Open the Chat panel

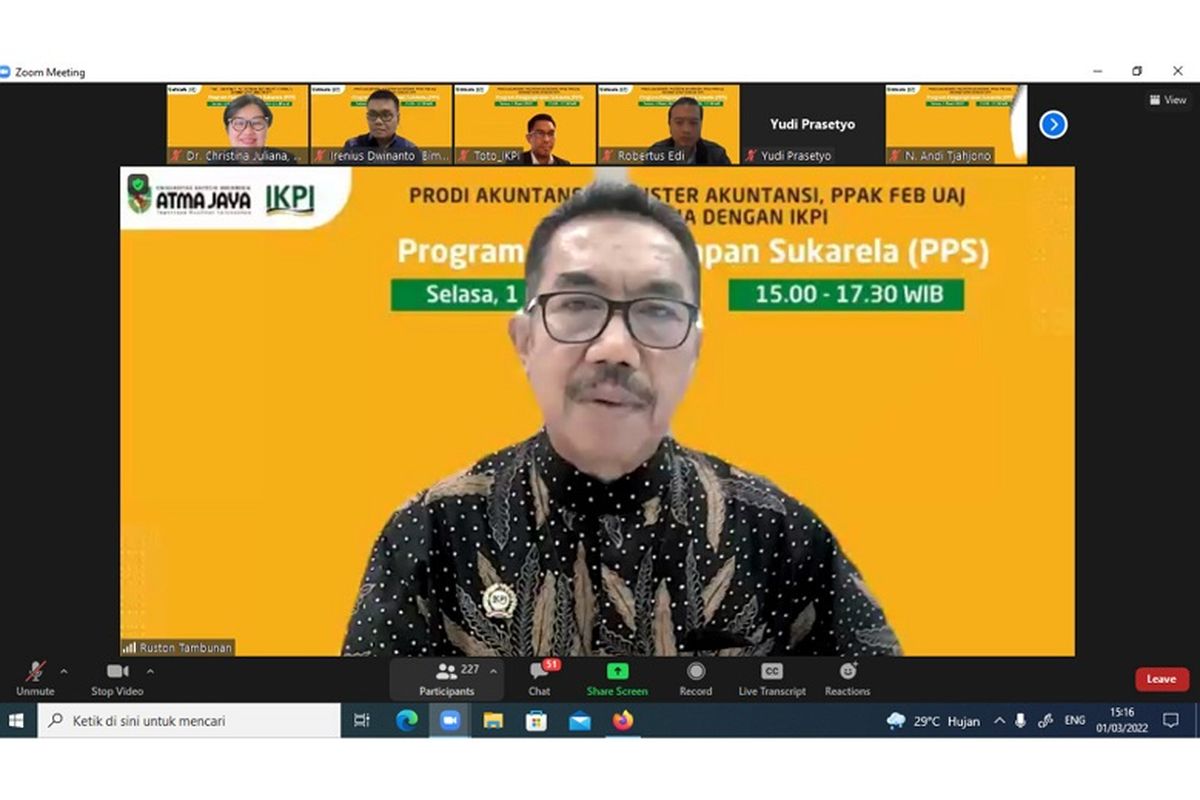540,678
